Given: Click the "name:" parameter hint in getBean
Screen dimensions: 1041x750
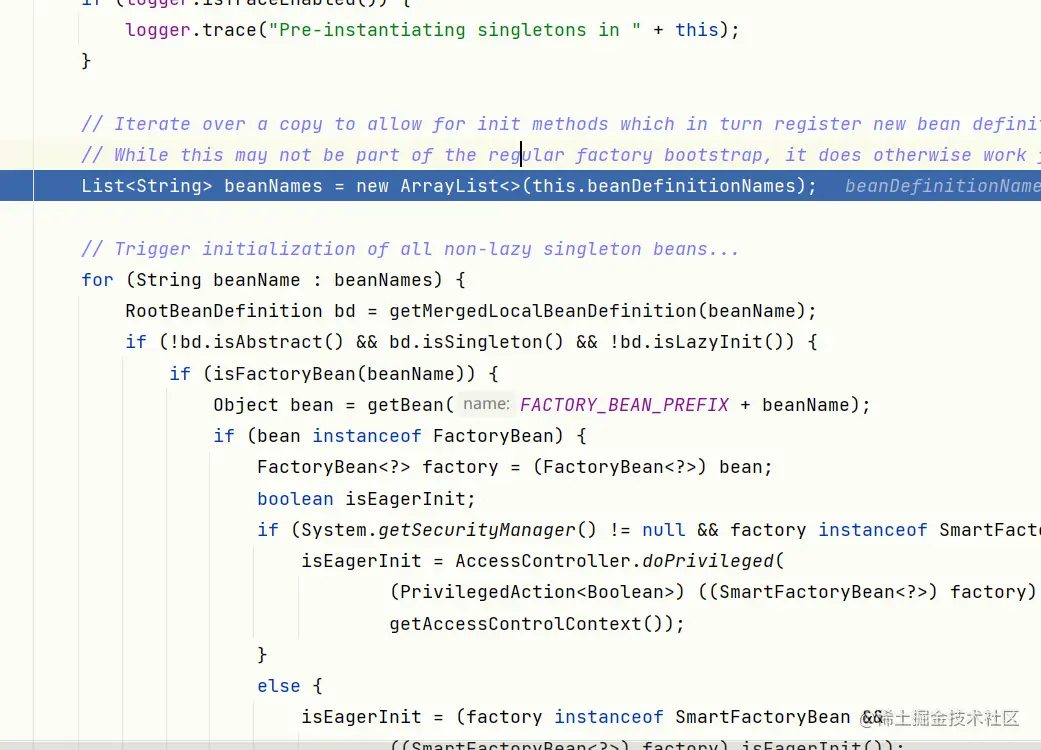Looking at the screenshot, I should [x=487, y=404].
